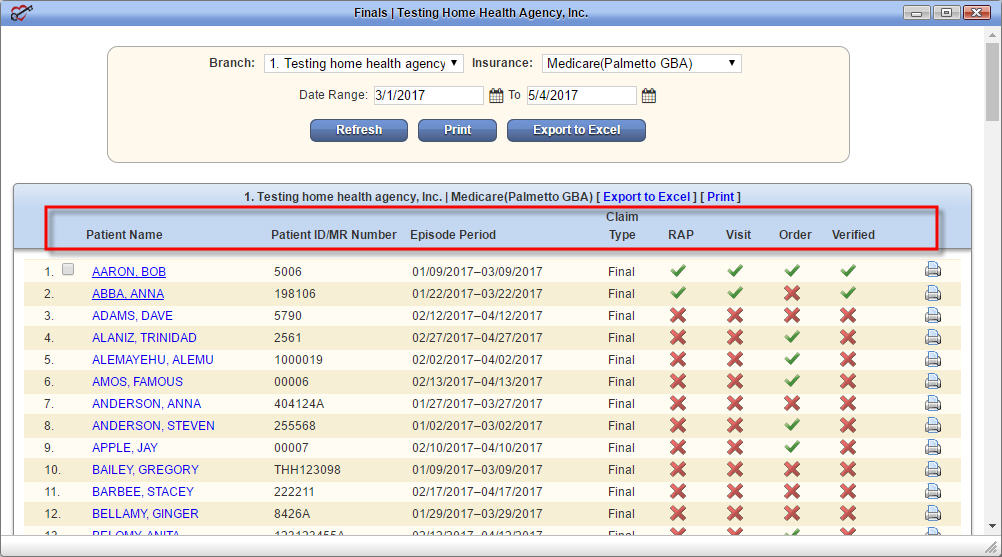This screenshot has height=557, width=1002.
Task: Click printer icon in BELLAMY, GINGER row
Action: (x=933, y=513)
